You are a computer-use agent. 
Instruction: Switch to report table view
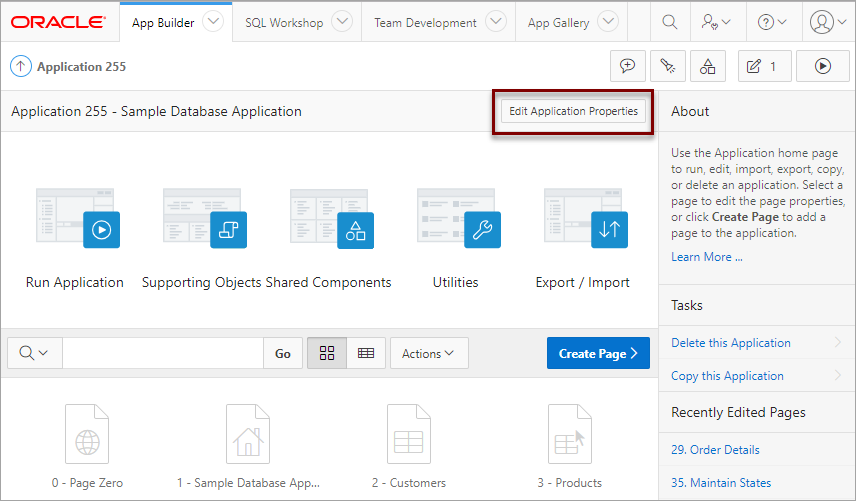(x=366, y=353)
